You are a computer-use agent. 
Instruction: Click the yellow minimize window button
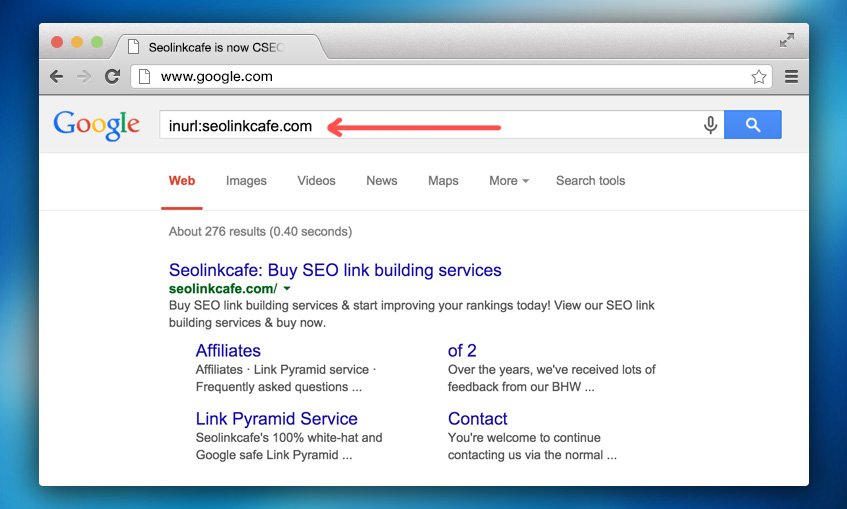tap(77, 42)
